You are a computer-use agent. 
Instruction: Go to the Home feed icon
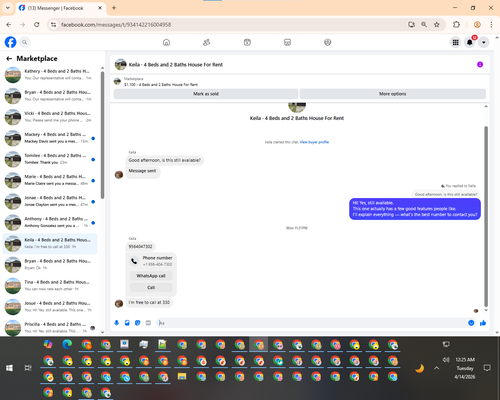166,42
